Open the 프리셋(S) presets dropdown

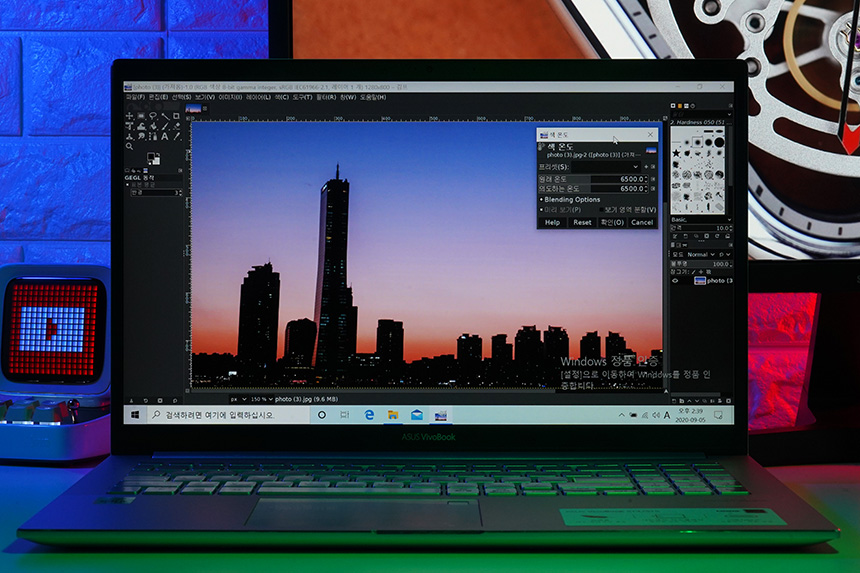(606, 167)
